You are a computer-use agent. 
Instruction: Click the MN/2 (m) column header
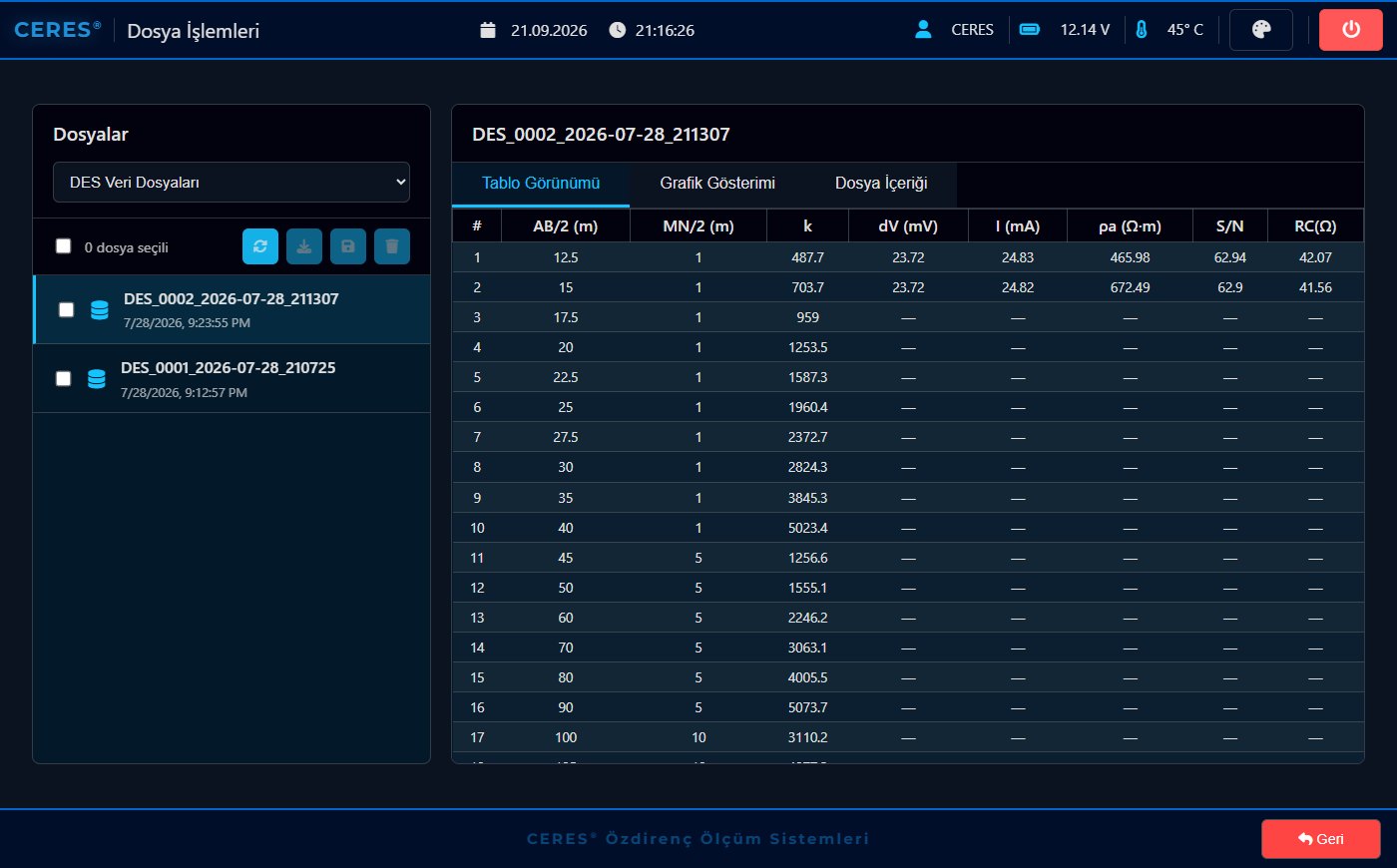pos(698,226)
